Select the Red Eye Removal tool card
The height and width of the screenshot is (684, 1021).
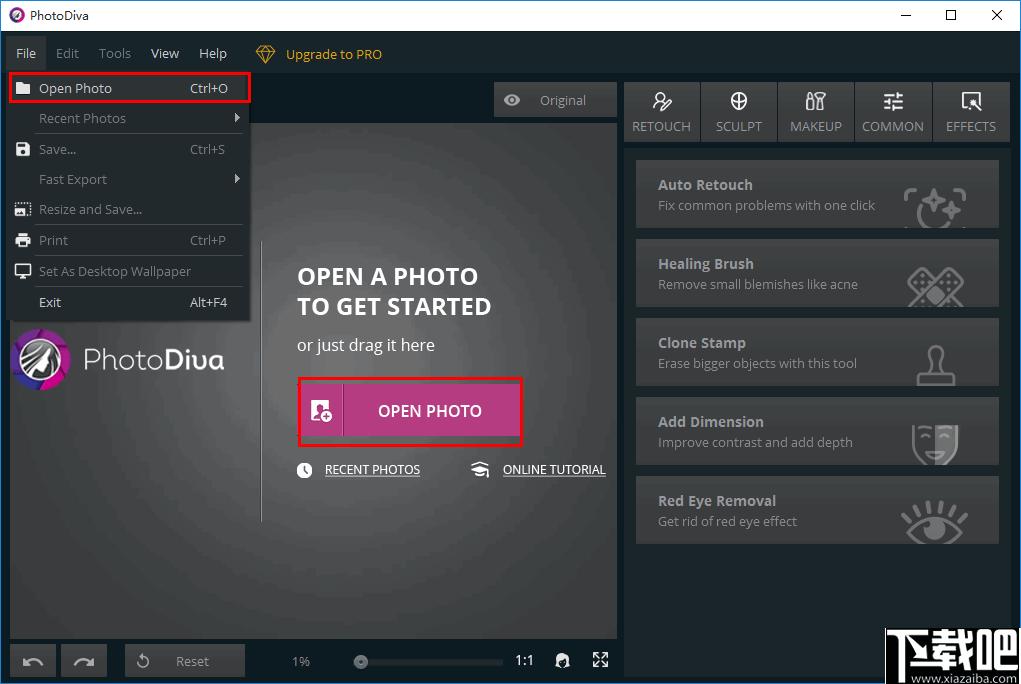(x=817, y=510)
